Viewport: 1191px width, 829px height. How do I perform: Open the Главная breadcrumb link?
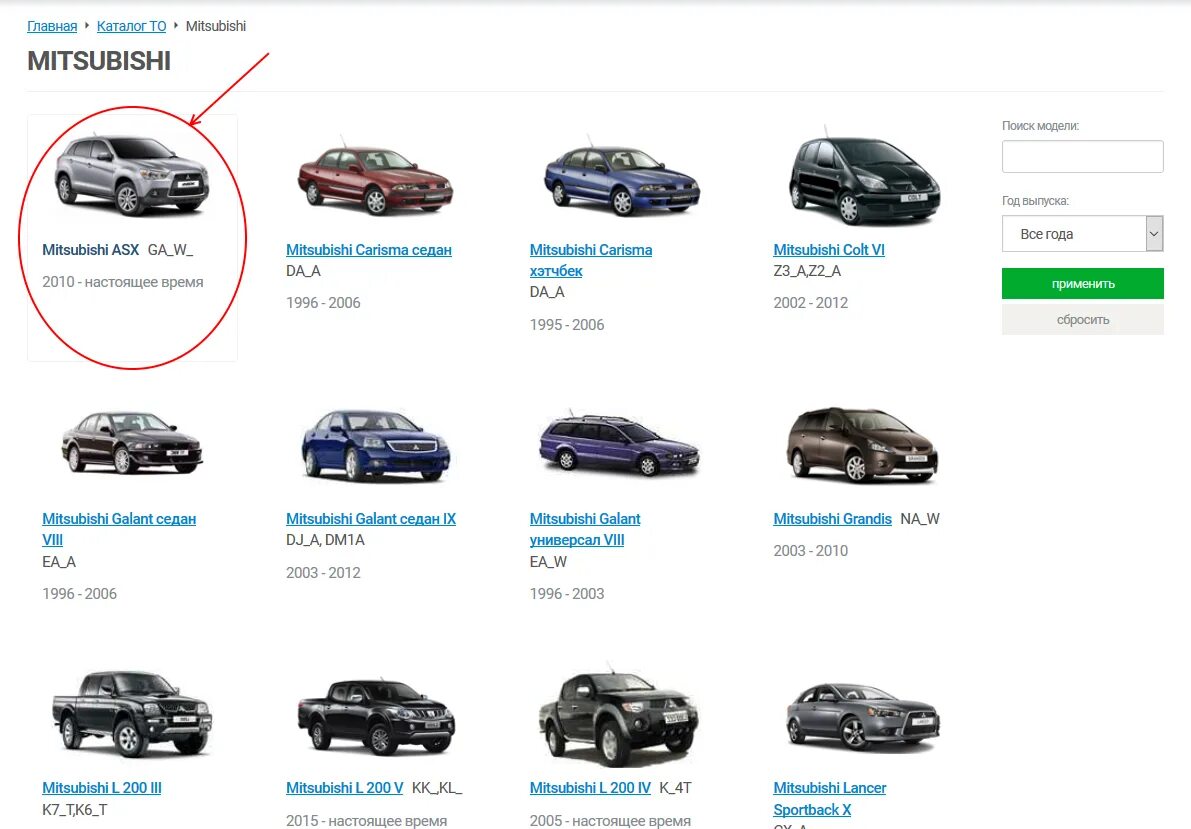(x=52, y=26)
